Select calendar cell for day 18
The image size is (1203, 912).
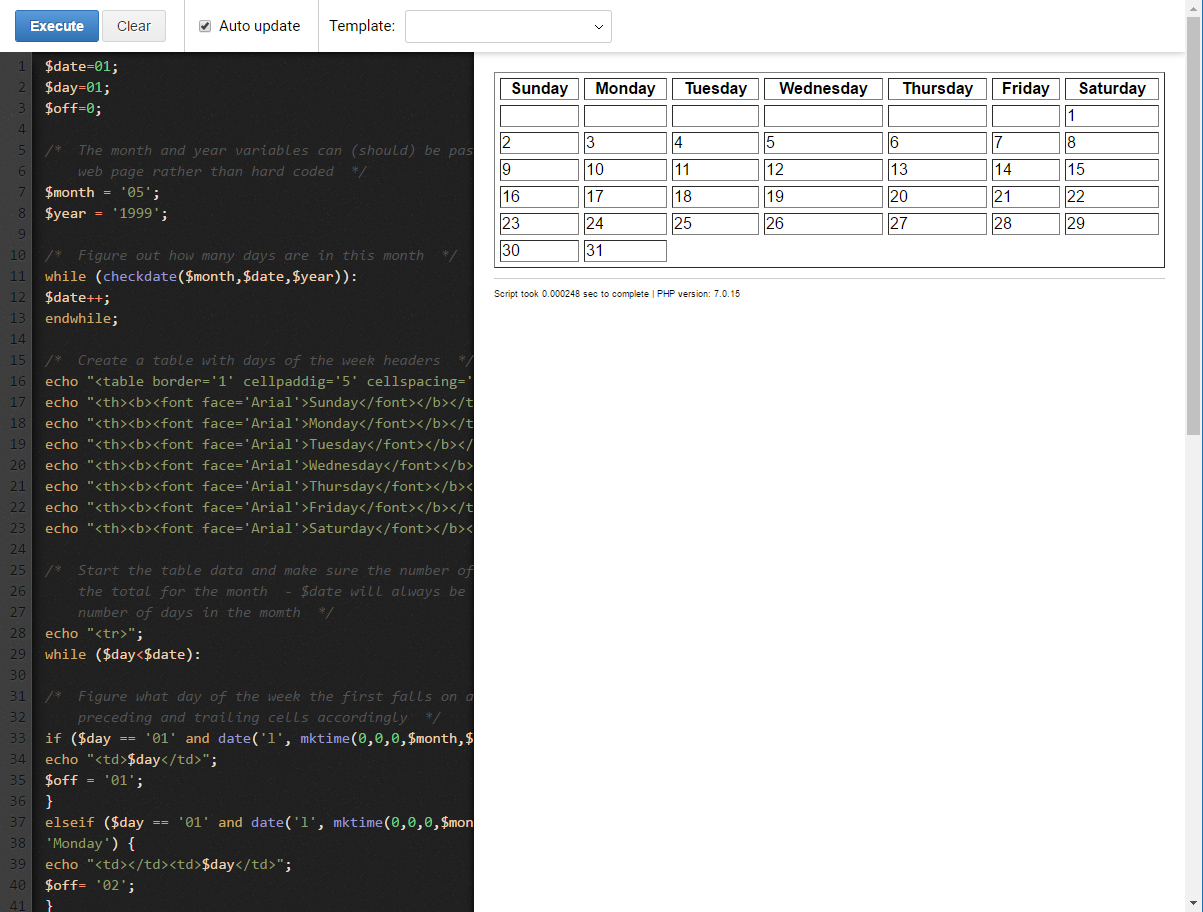point(715,197)
